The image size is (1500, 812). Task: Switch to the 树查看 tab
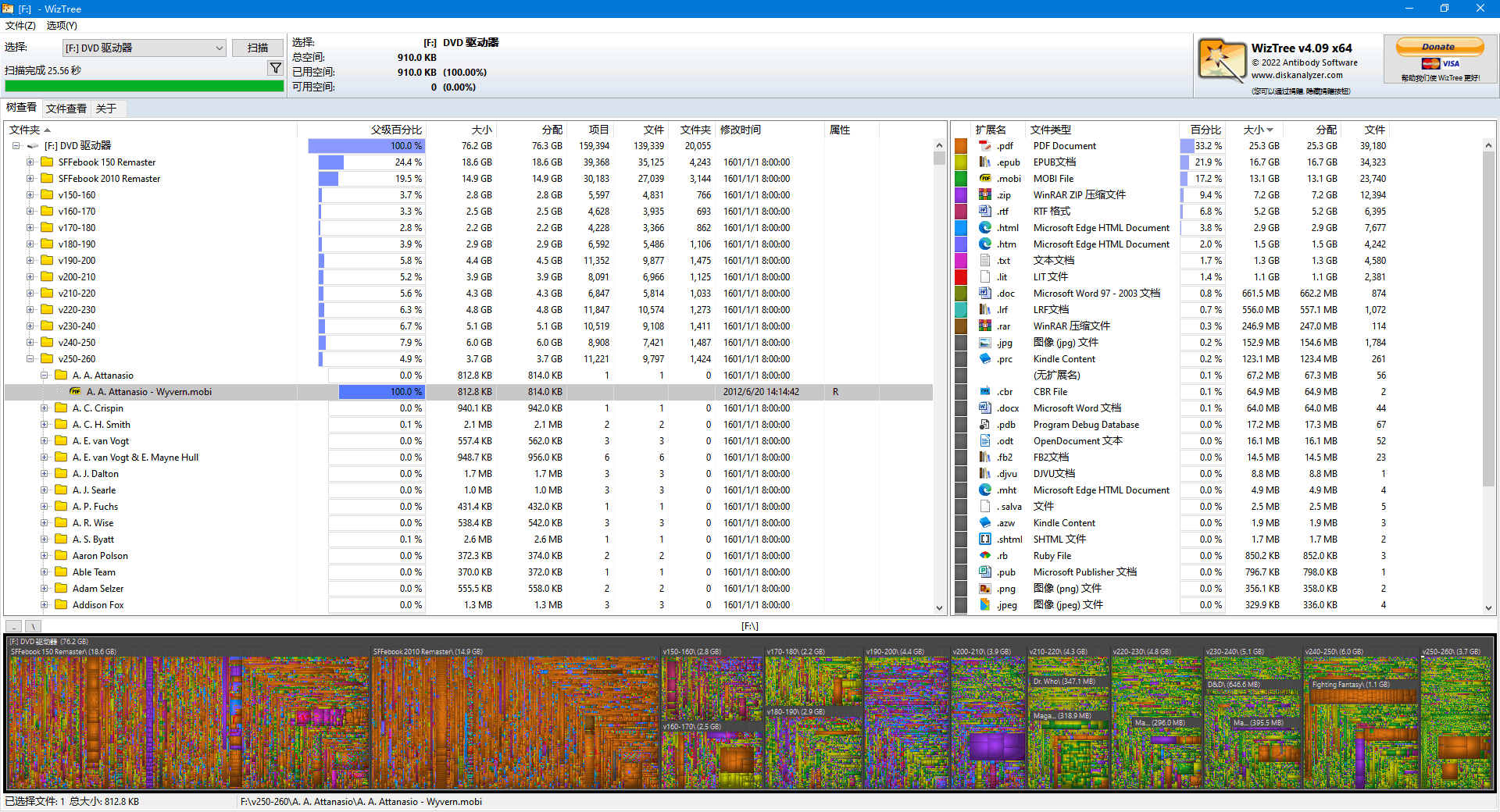[x=21, y=108]
